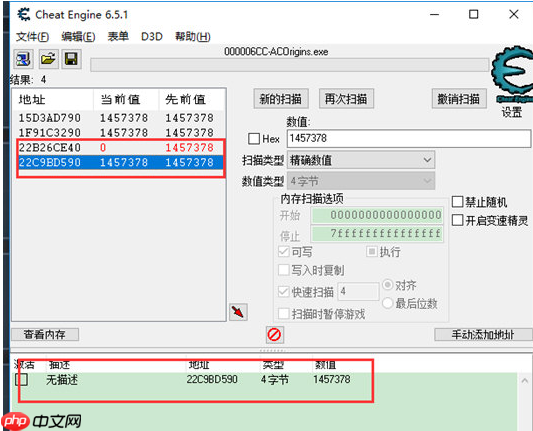Click the red current value 0
533x431 pixels.
point(103,148)
